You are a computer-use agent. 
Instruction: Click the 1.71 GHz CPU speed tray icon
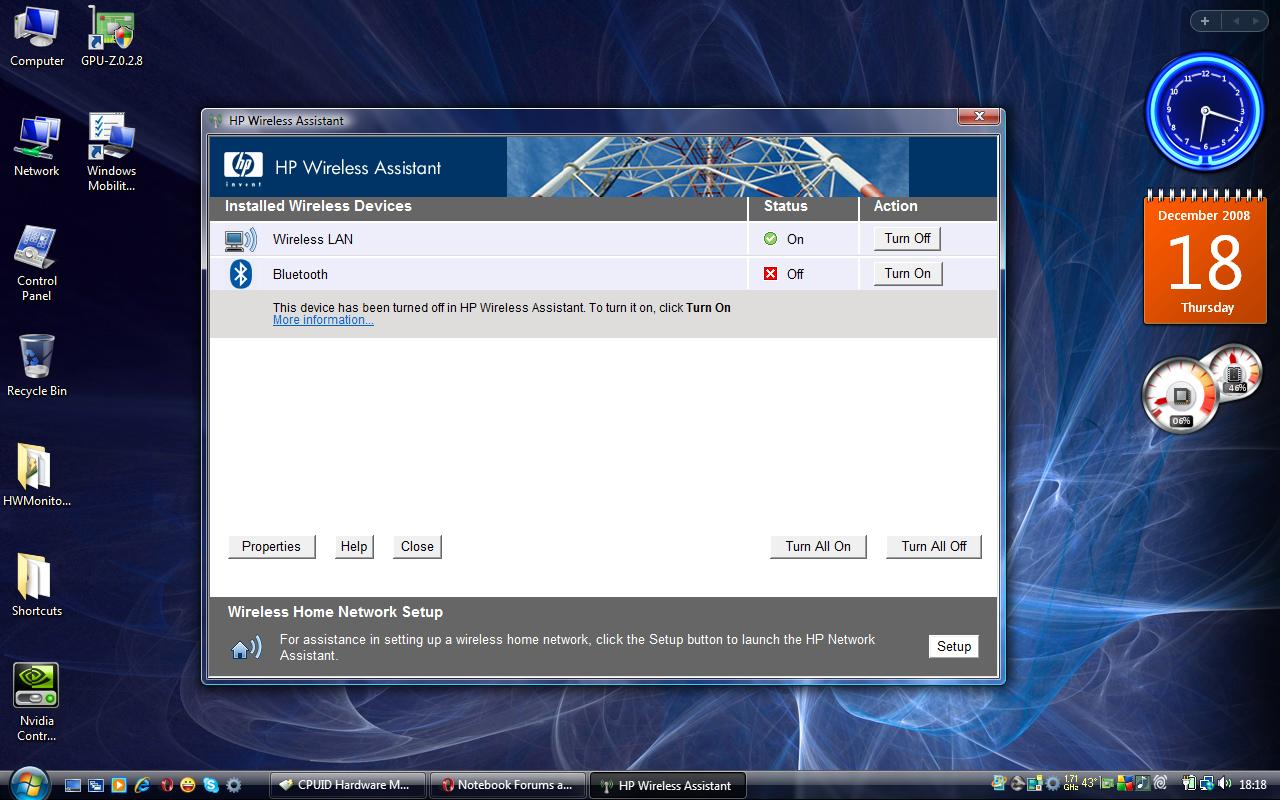(1071, 783)
